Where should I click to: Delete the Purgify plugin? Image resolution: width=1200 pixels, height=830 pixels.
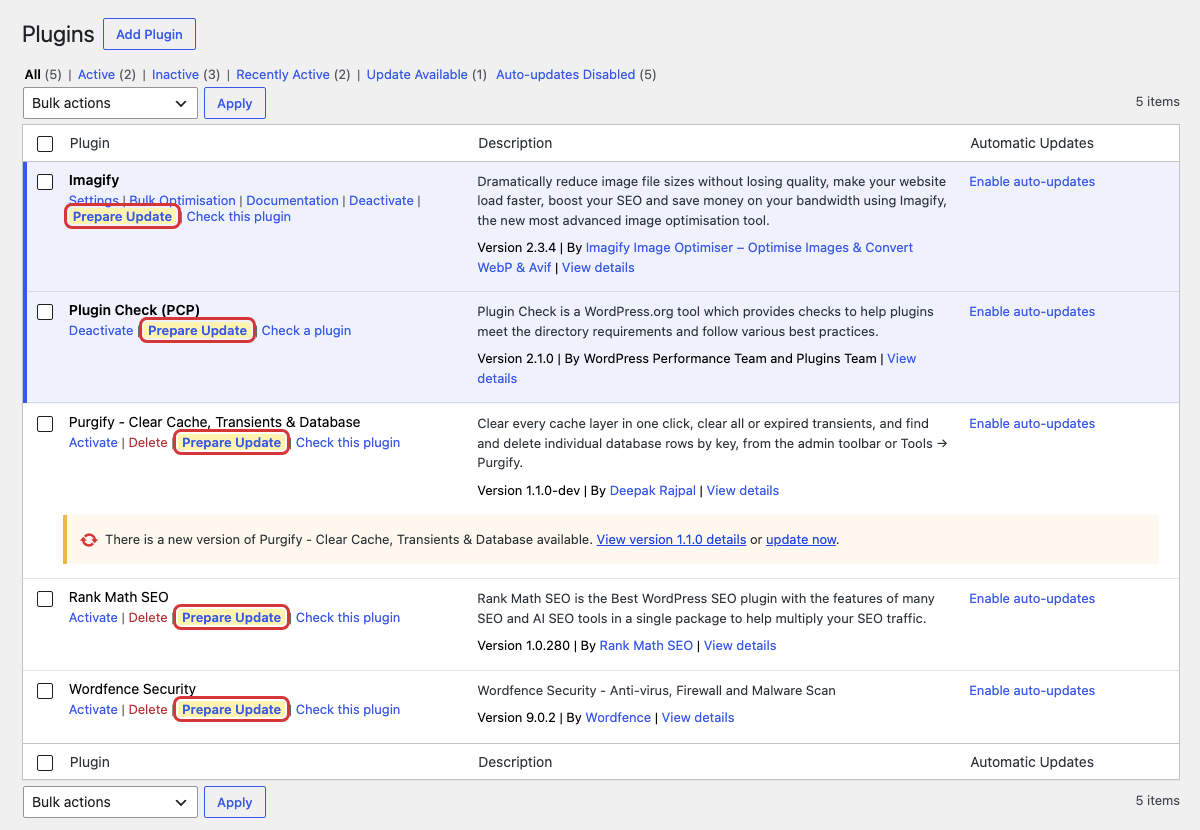click(x=148, y=443)
